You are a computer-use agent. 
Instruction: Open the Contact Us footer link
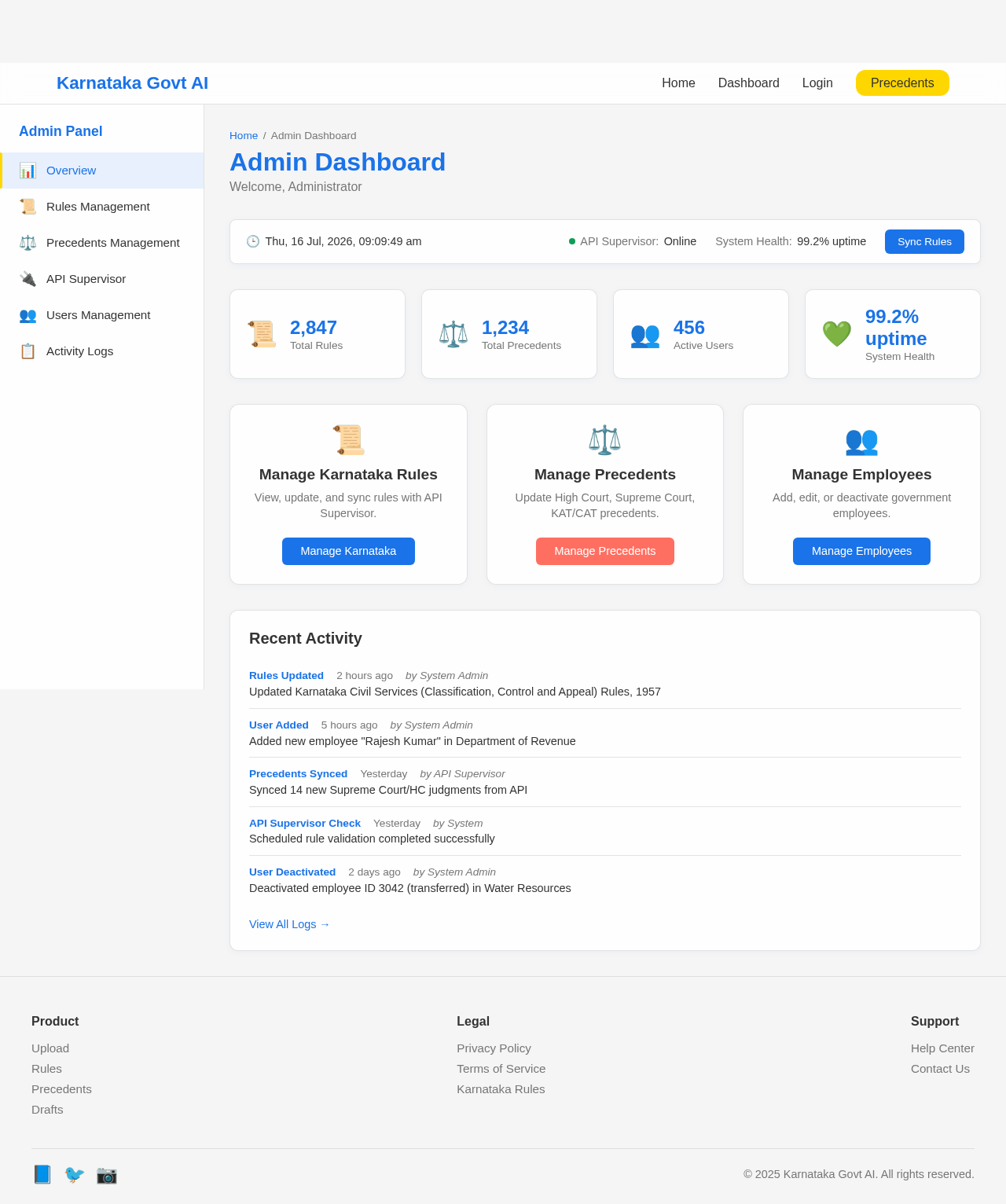[940, 1069]
